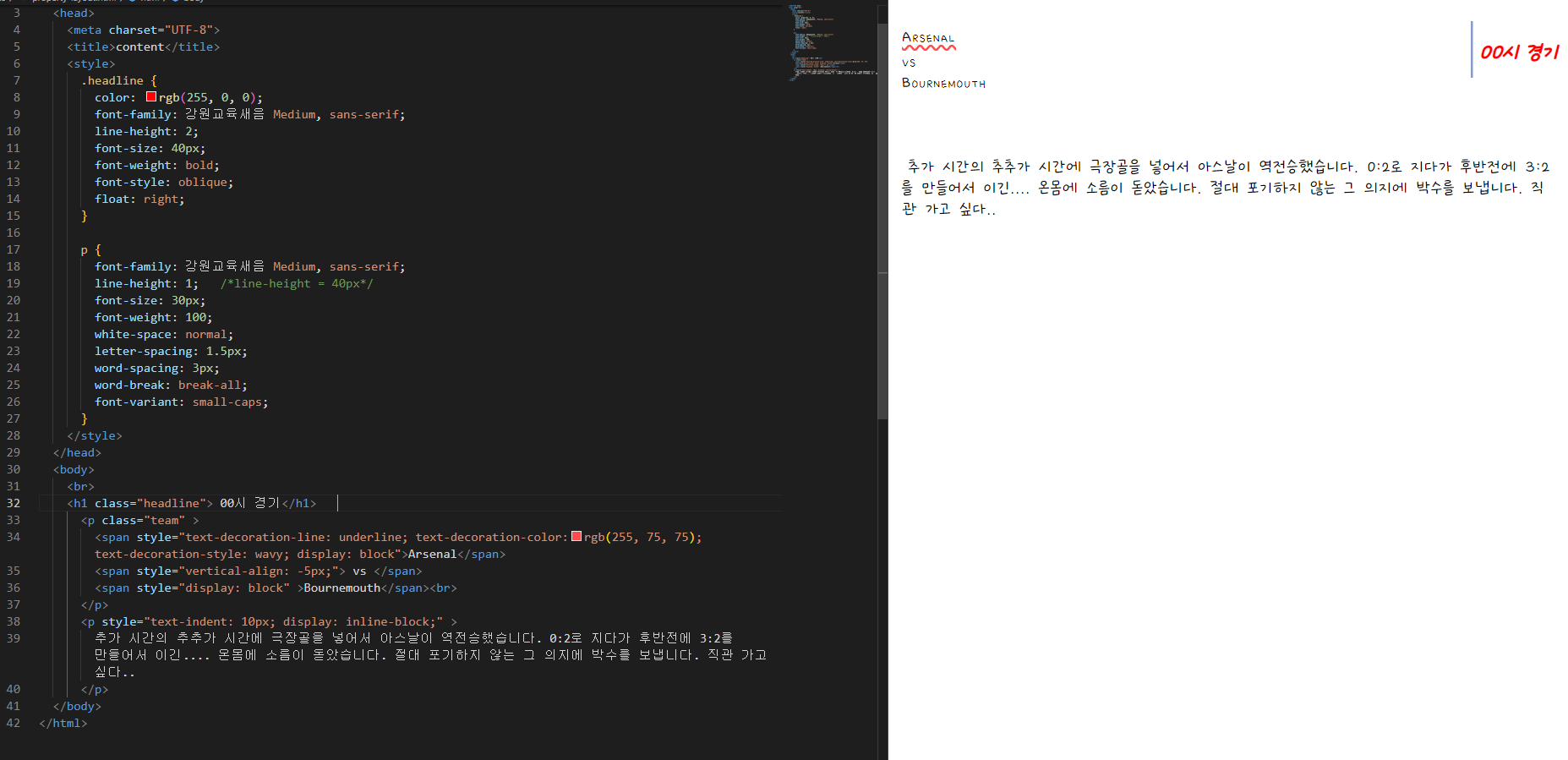Click the 'vs' text in the preview
This screenshot has width=1568, height=760.
[909, 63]
